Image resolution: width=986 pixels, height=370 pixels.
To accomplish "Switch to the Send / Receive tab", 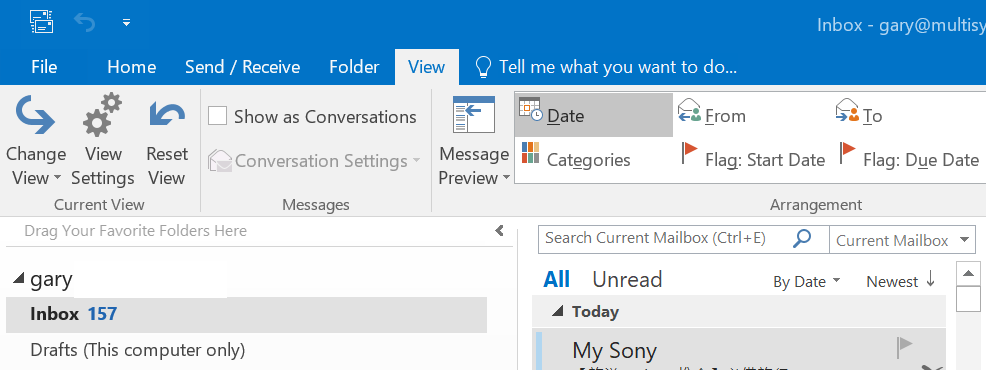I will pos(242,67).
